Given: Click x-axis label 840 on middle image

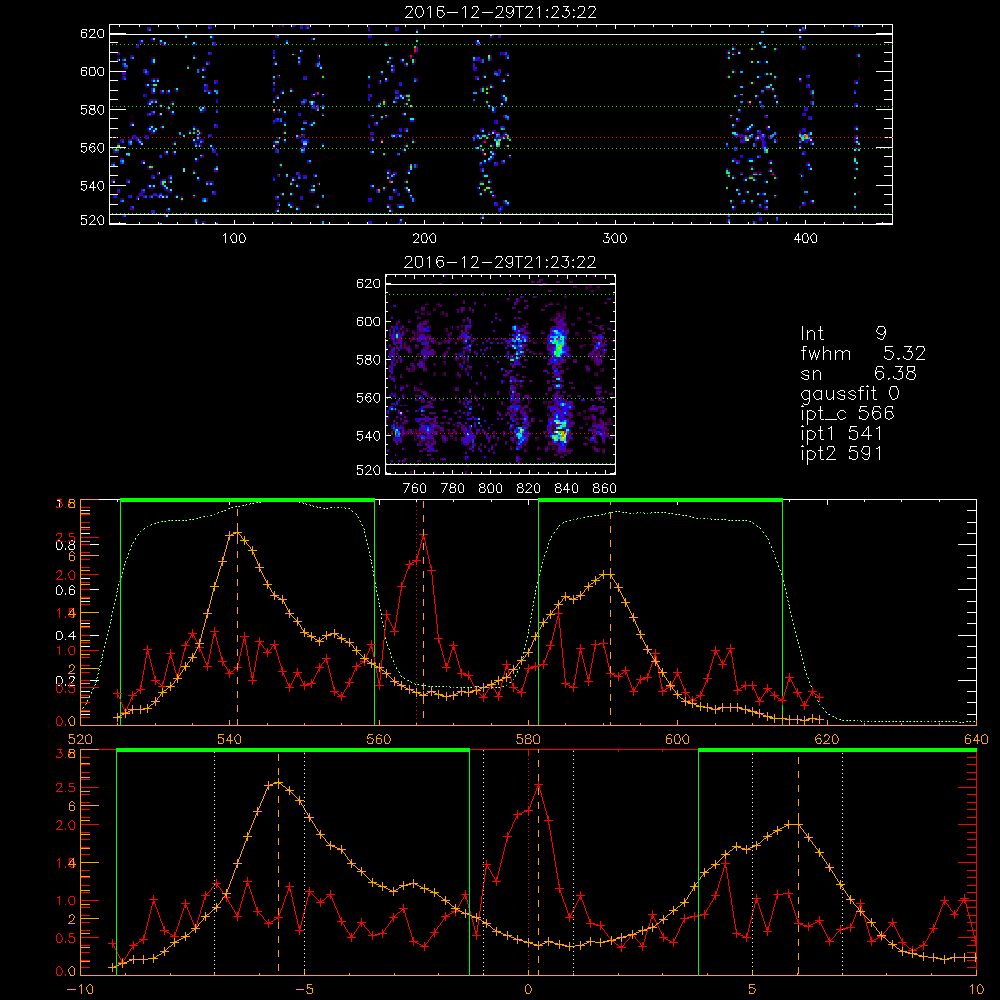Looking at the screenshot, I should pyautogui.click(x=566, y=489).
